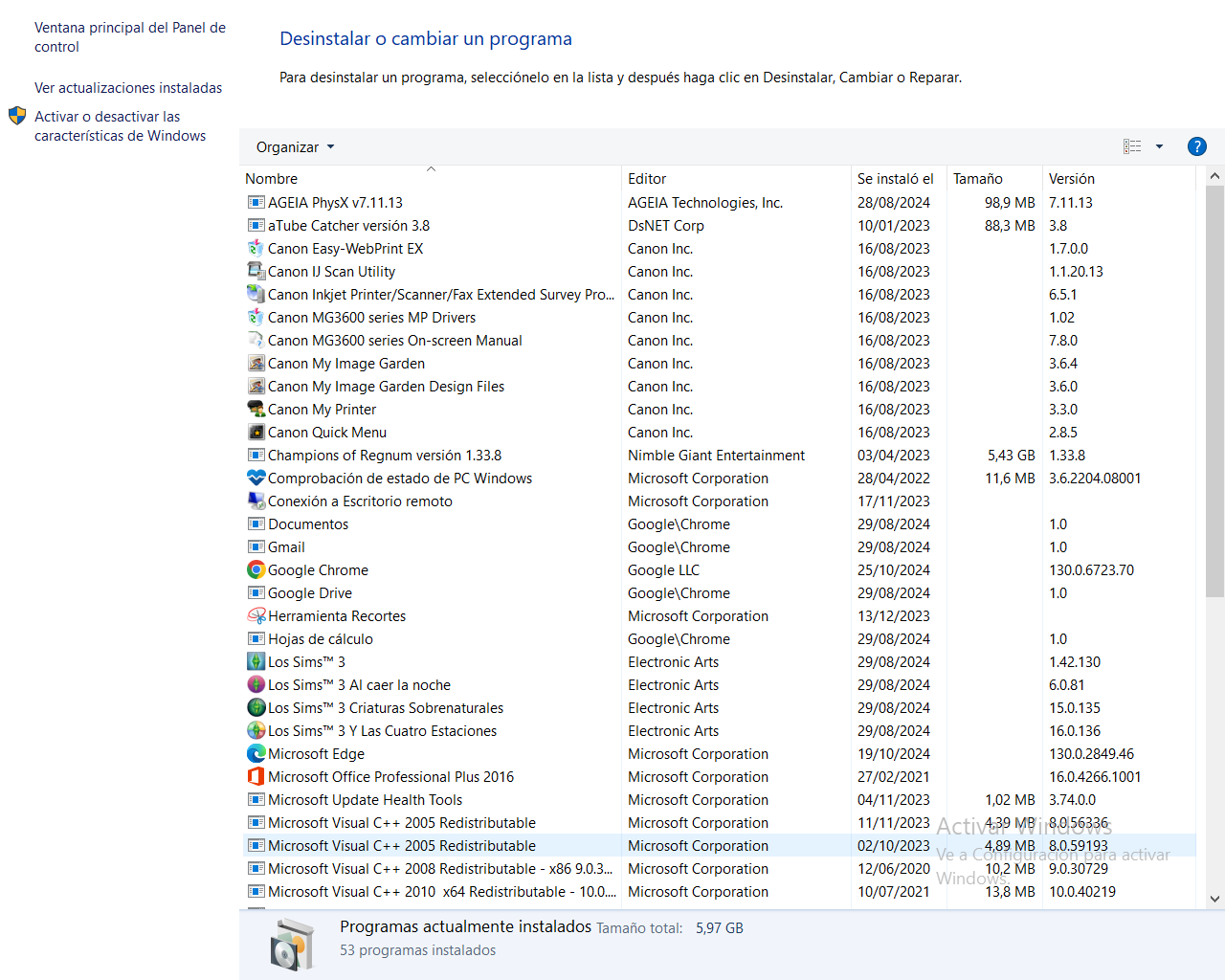This screenshot has height=980, width=1225.
Task: Click the Los Sims 3 game icon
Action: click(256, 661)
